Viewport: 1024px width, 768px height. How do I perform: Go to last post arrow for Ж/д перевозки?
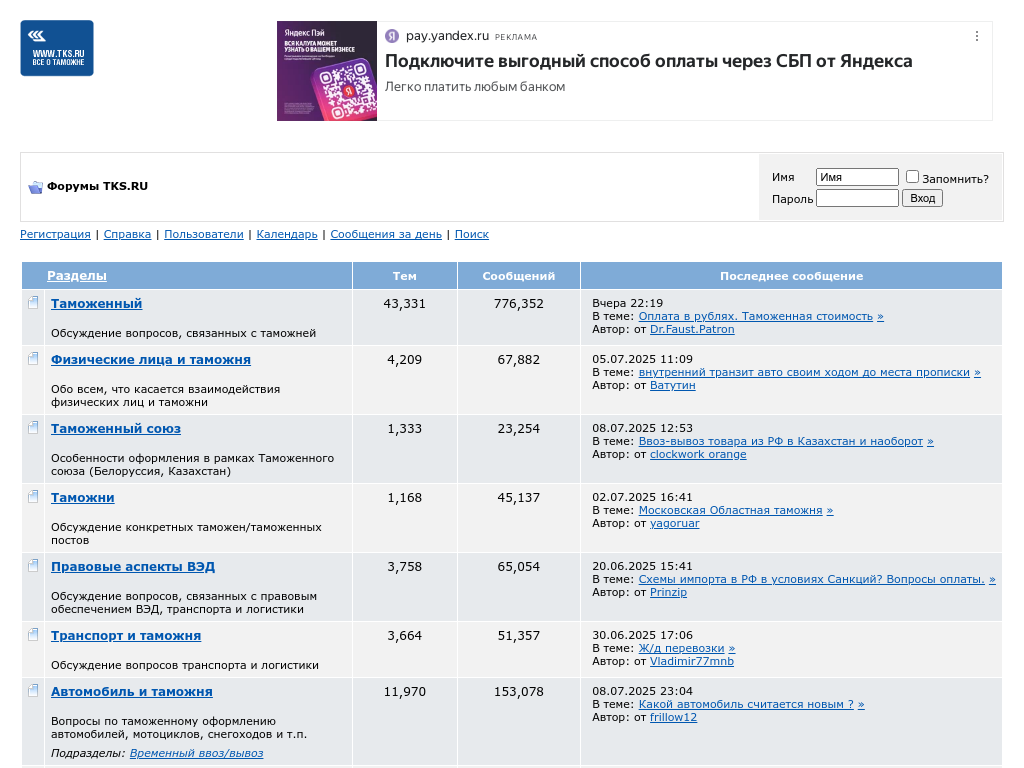click(732, 648)
